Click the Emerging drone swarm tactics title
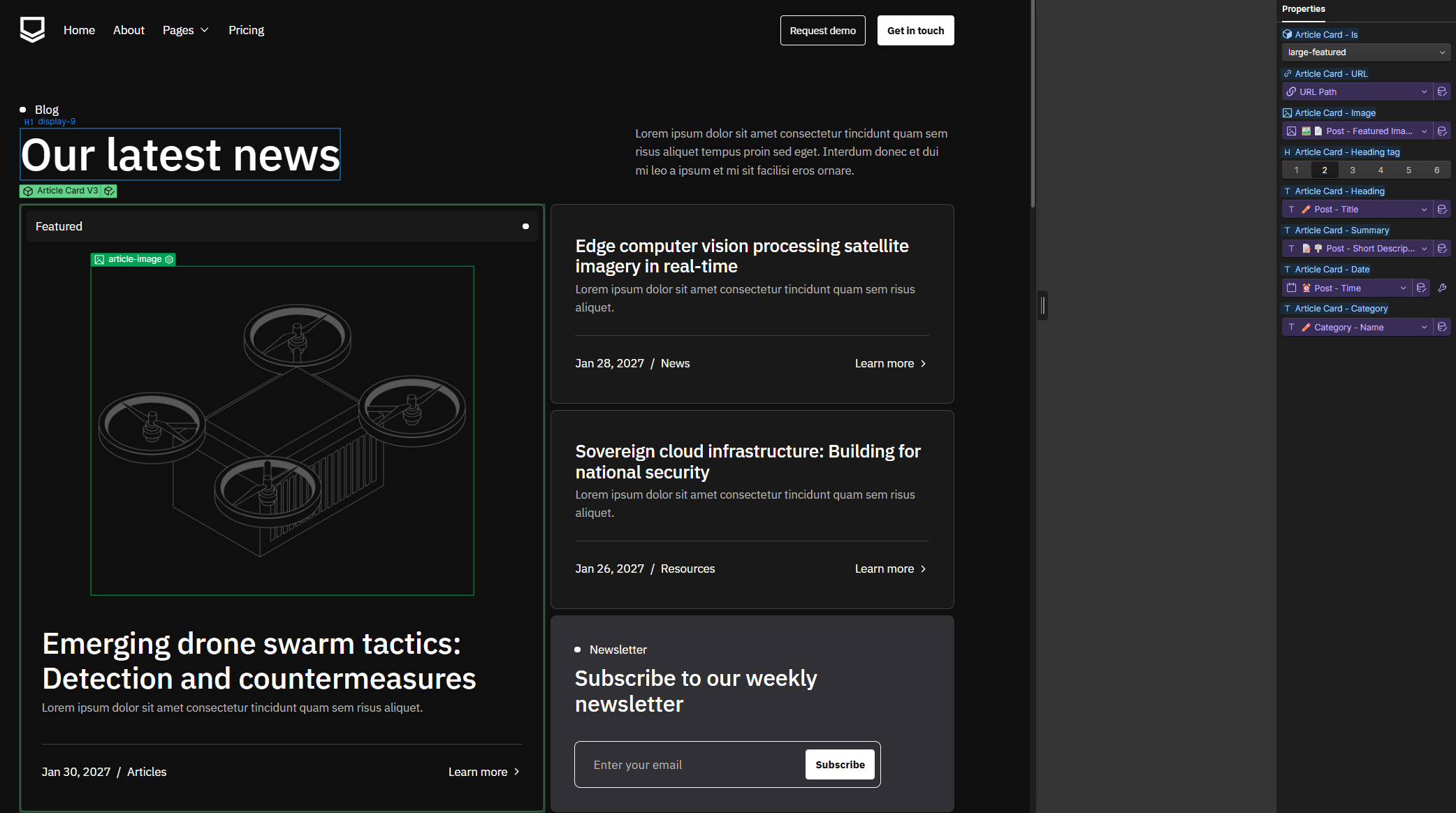This screenshot has width=1456, height=813. [259, 661]
